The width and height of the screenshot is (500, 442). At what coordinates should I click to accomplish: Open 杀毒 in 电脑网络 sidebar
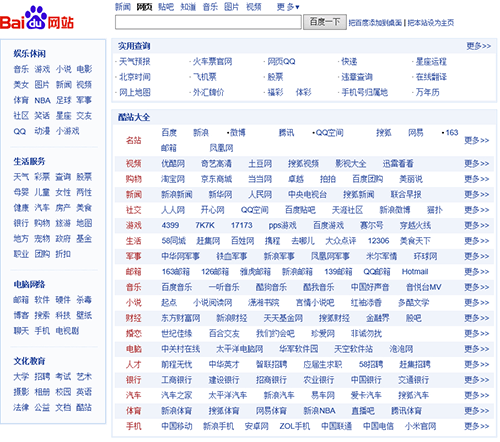[84, 300]
